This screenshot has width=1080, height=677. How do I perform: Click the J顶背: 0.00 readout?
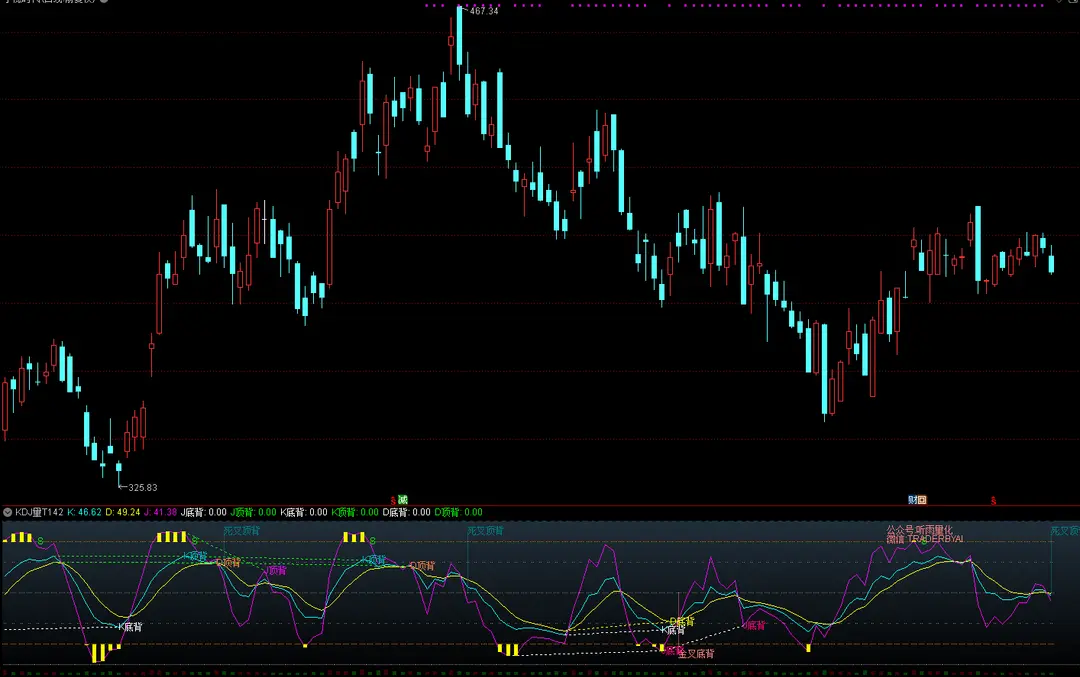(253, 512)
